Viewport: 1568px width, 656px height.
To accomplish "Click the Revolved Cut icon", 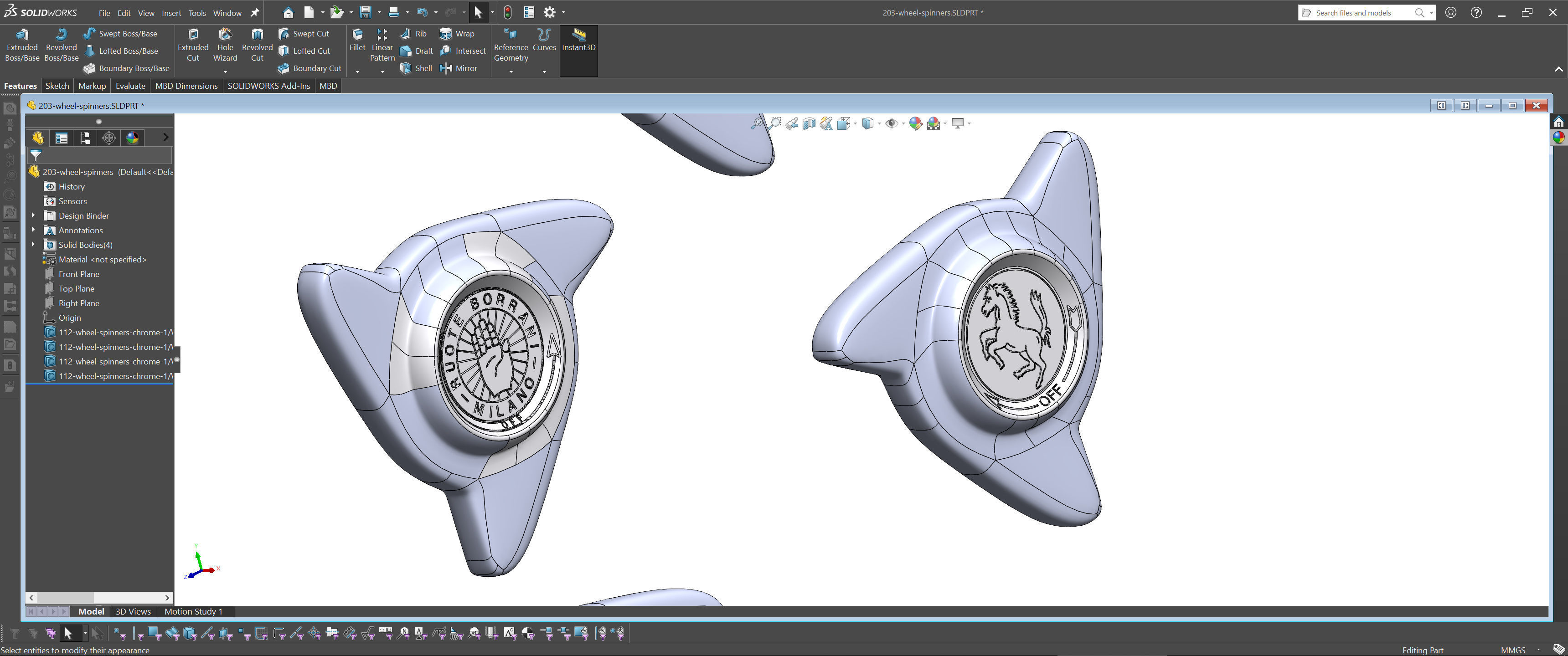I will click(x=257, y=45).
